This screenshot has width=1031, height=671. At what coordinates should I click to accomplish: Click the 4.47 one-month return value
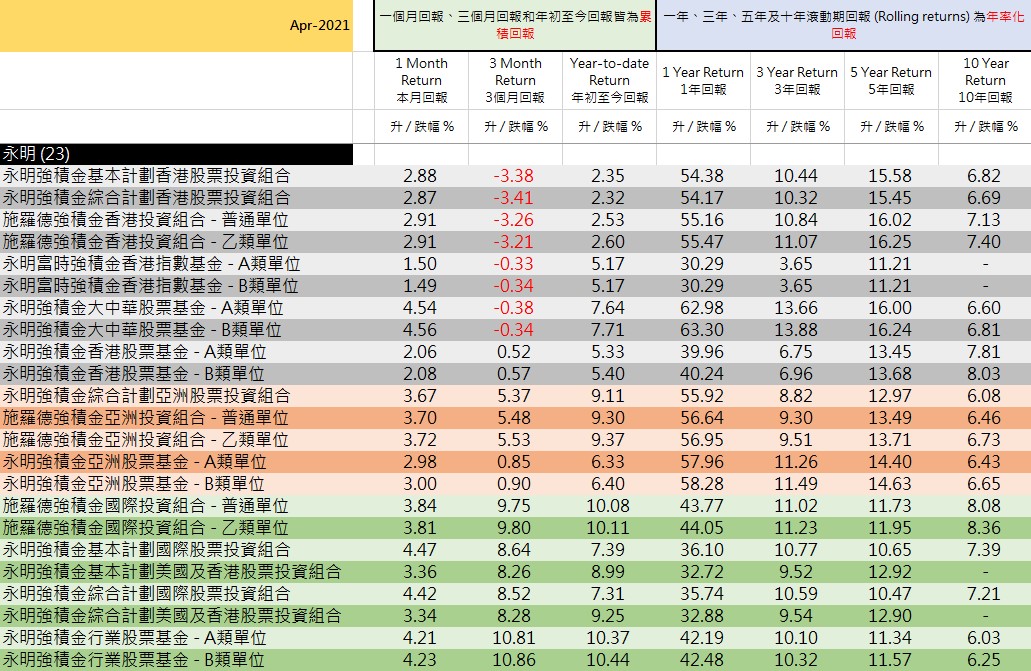420,550
